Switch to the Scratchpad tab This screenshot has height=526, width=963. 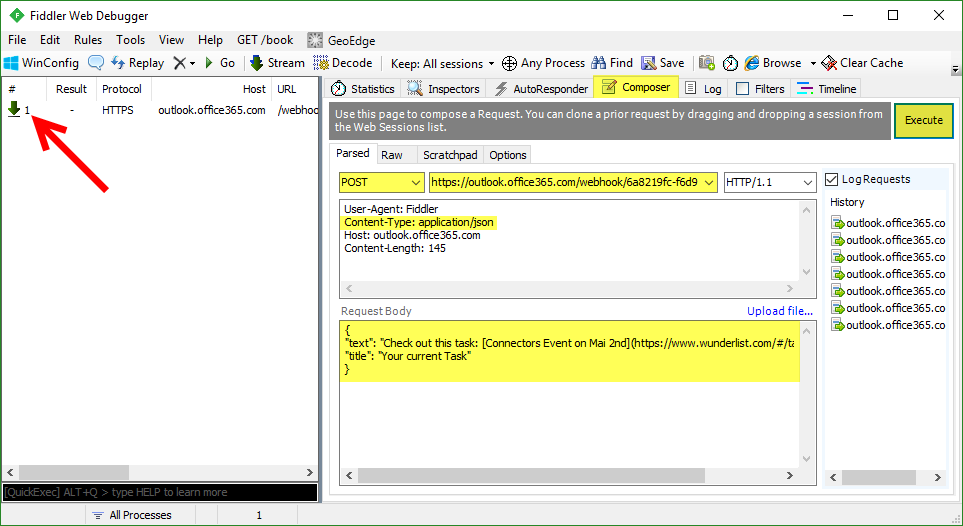coord(450,155)
